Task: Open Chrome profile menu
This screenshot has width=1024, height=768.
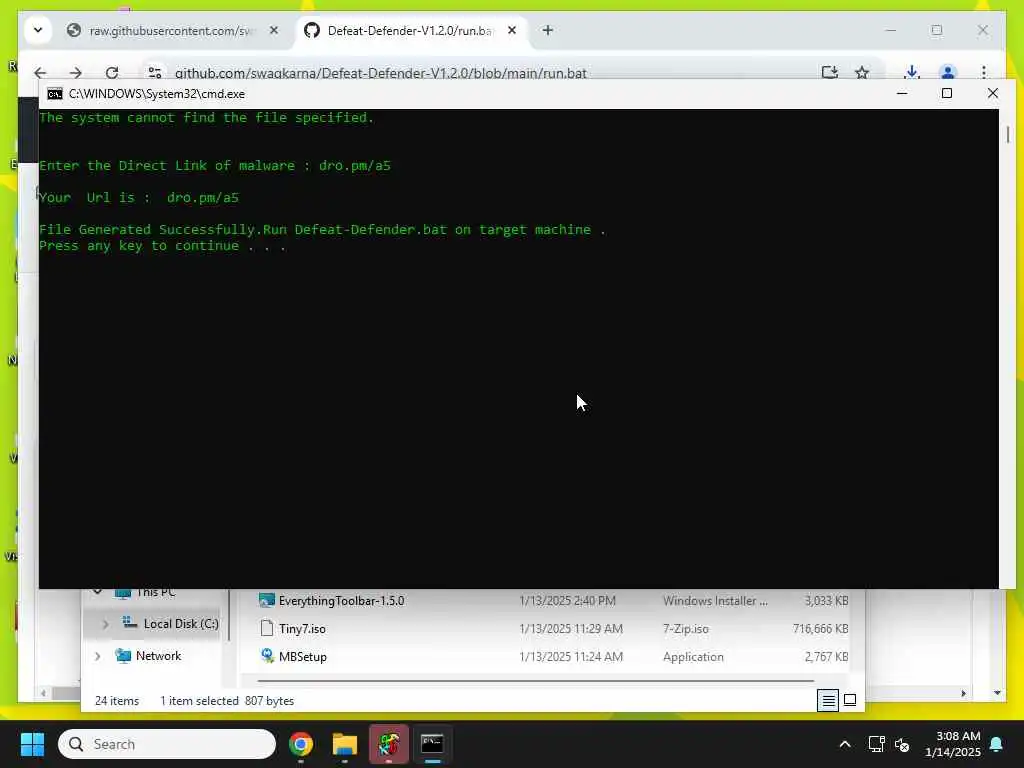Action: [x=948, y=72]
